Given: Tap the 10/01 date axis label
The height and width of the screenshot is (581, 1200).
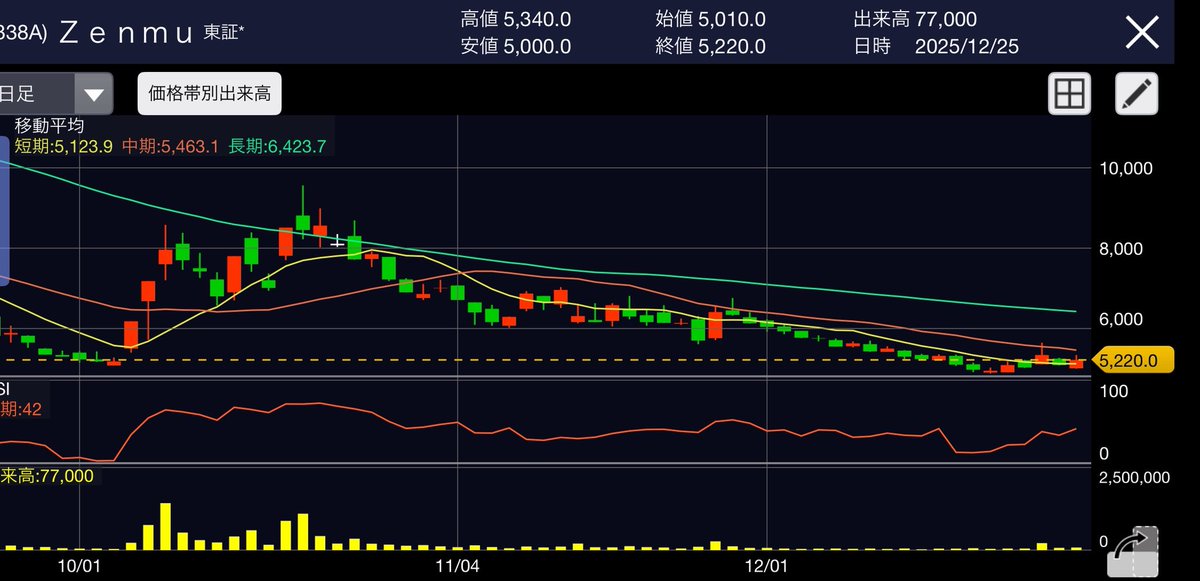Looking at the screenshot, I should coord(80,565).
